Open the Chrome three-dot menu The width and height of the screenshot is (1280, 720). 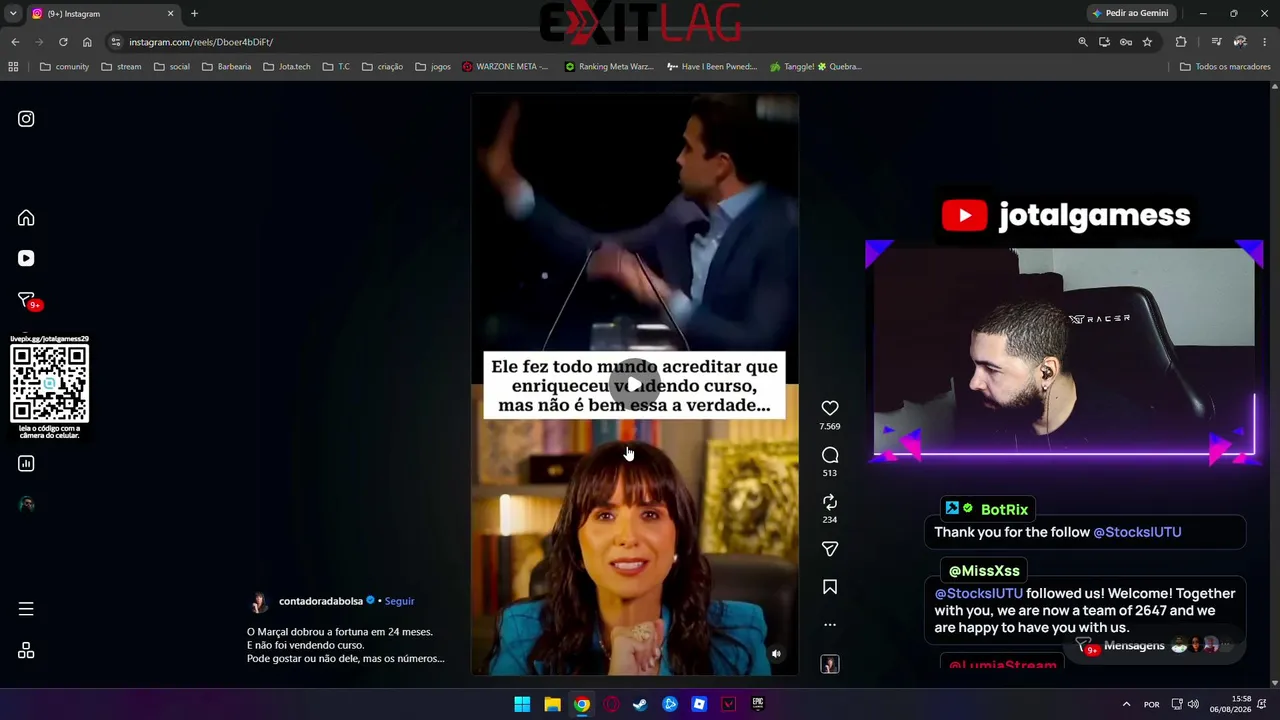1265,42
